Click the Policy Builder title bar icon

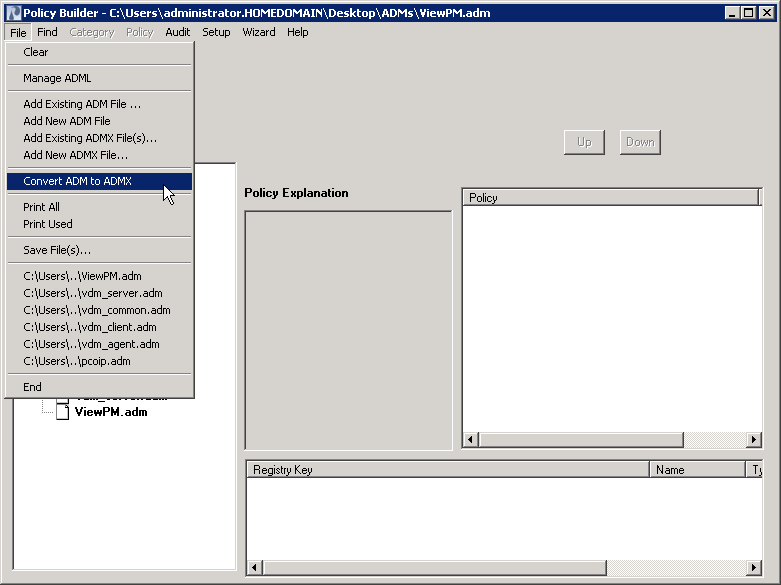[x=12, y=12]
